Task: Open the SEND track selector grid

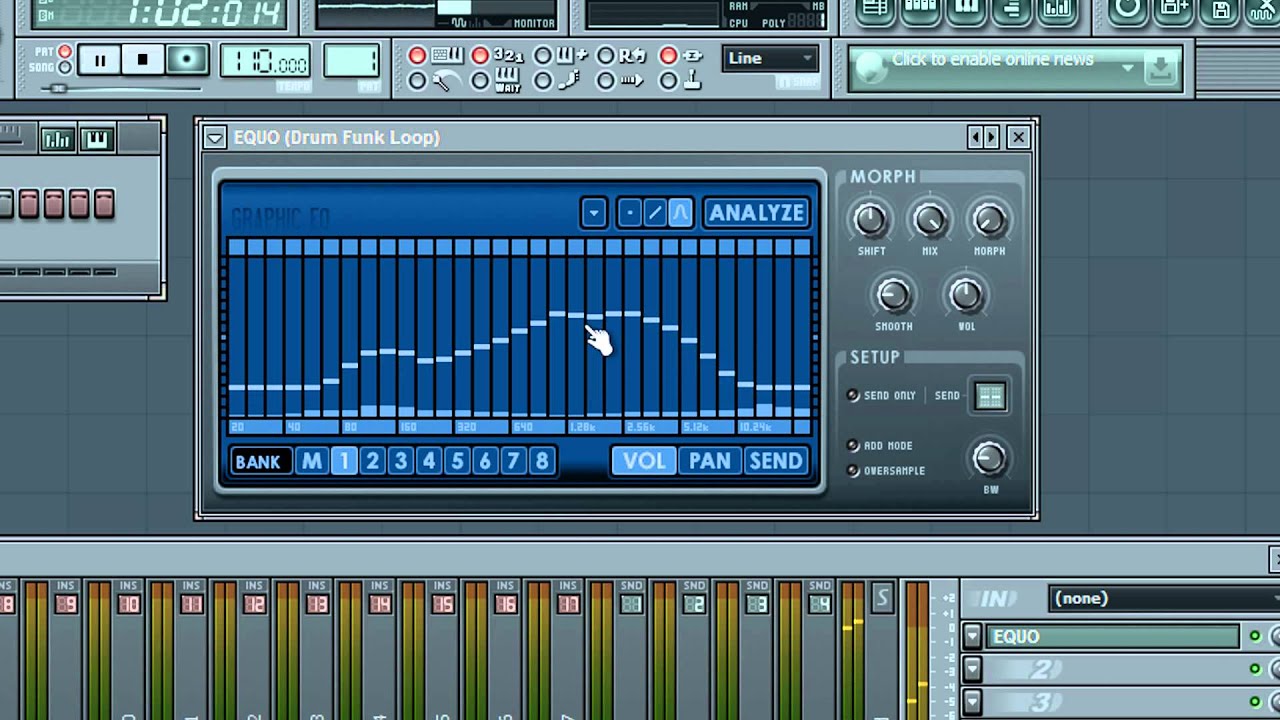Action: click(x=990, y=396)
